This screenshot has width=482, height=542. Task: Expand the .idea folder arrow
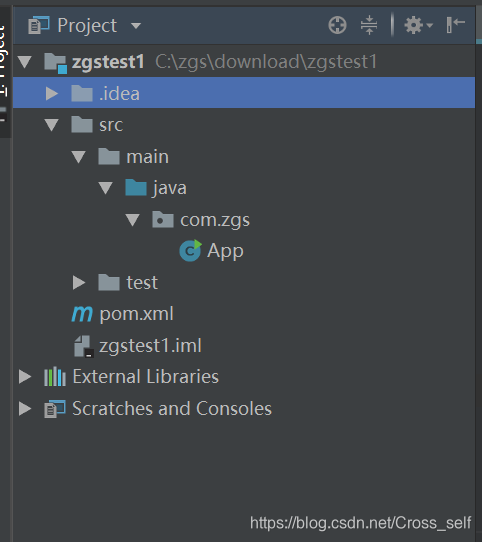pos(52,93)
